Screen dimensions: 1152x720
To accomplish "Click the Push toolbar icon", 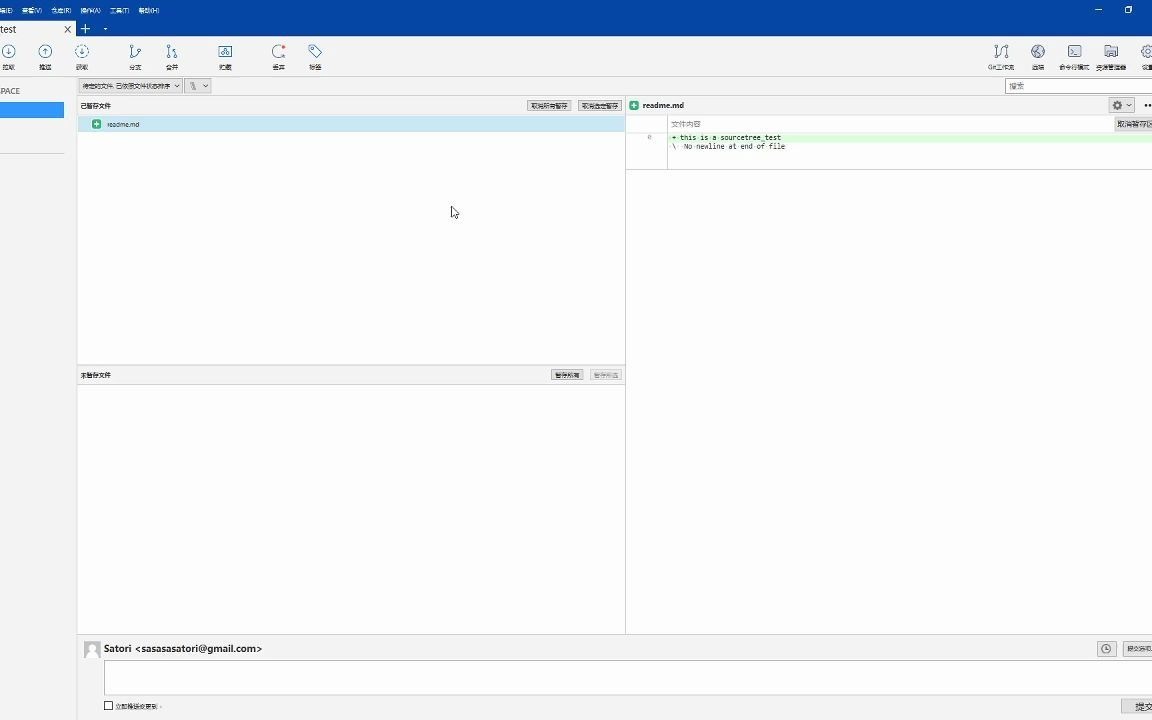I will coord(45,56).
